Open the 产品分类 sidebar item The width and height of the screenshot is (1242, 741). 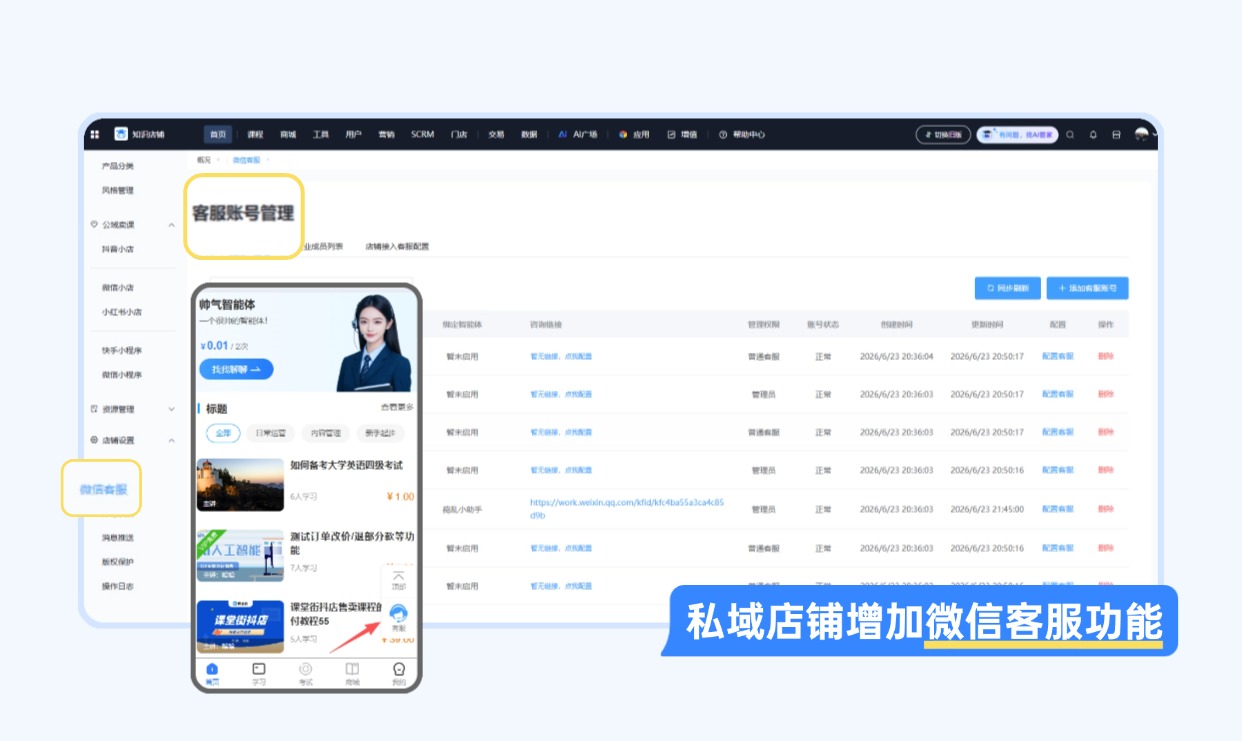click(x=118, y=166)
